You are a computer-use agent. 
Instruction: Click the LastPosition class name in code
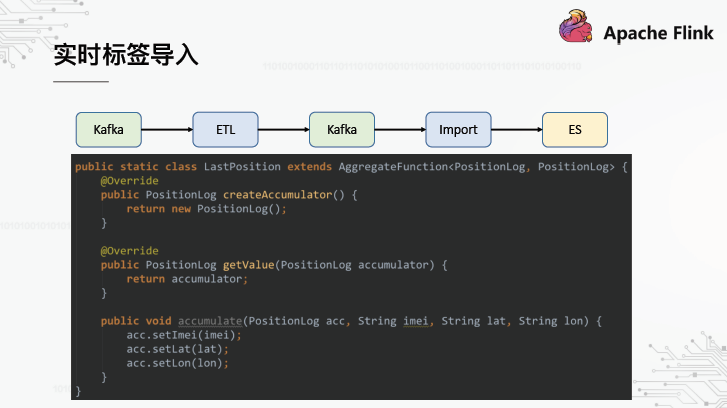pyautogui.click(x=242, y=166)
